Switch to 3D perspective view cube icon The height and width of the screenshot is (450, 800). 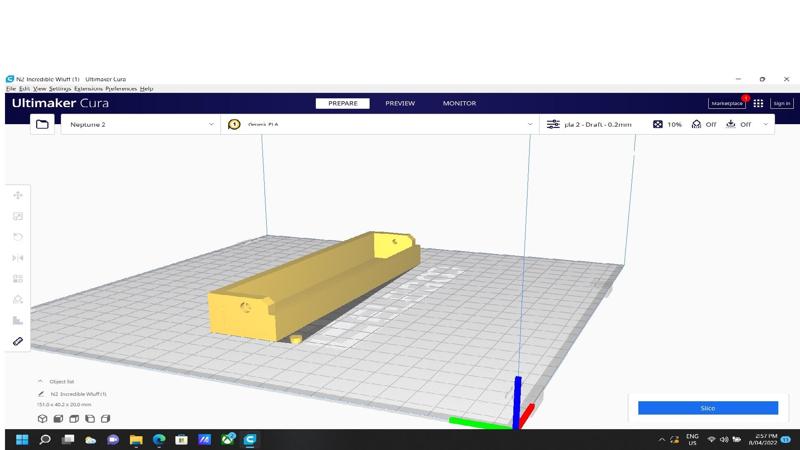42,419
